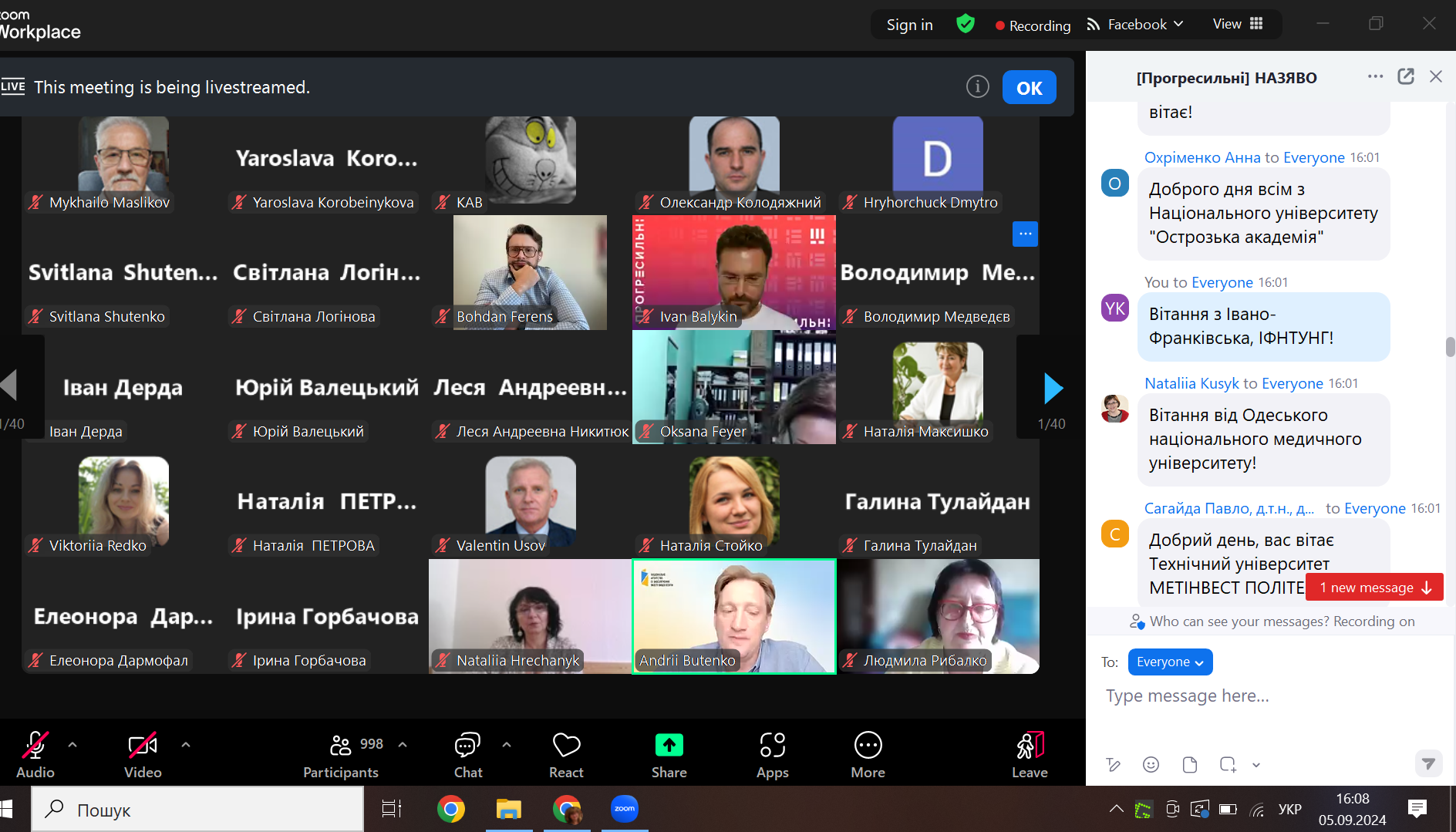Open the More options menu
Screen dimensions: 1456x832
[868, 754]
